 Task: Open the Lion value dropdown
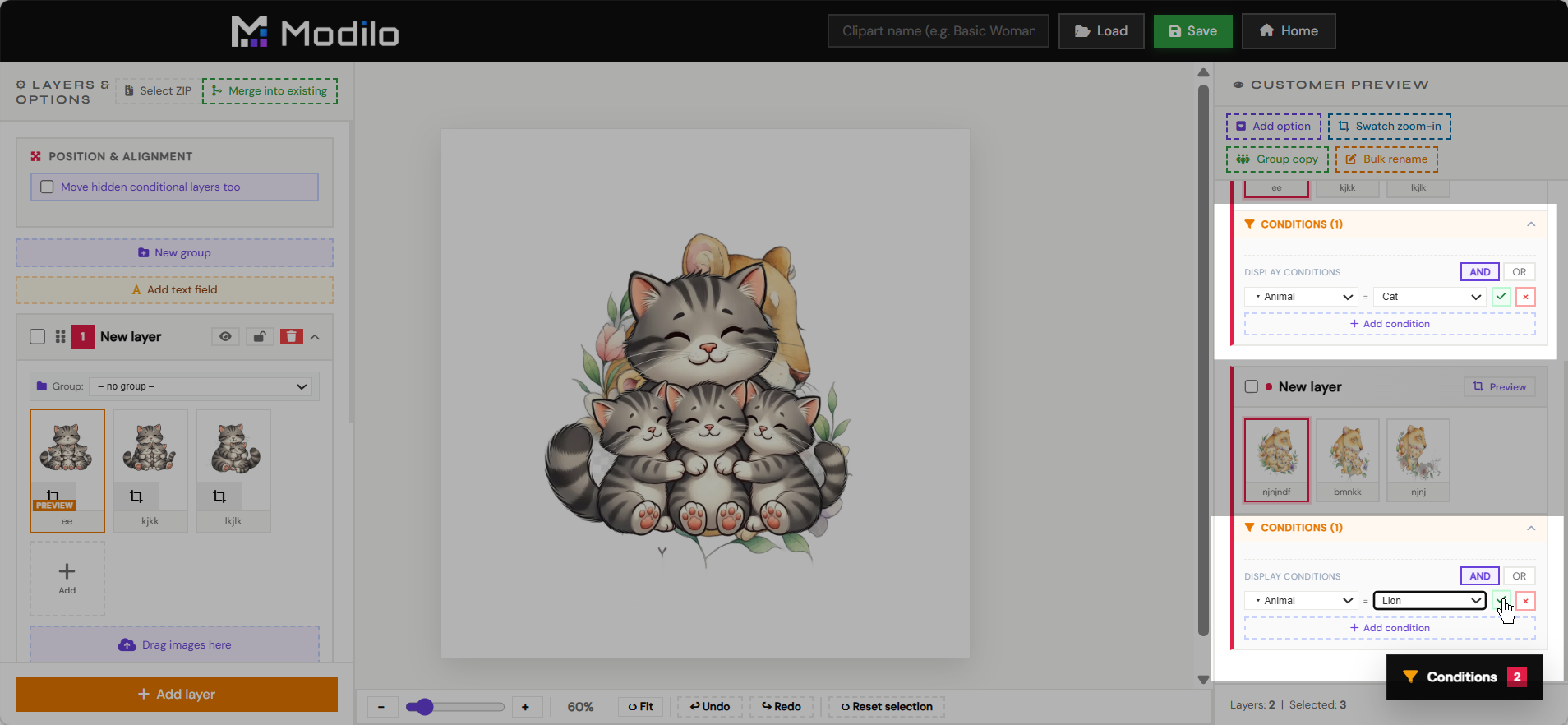[1429, 601]
